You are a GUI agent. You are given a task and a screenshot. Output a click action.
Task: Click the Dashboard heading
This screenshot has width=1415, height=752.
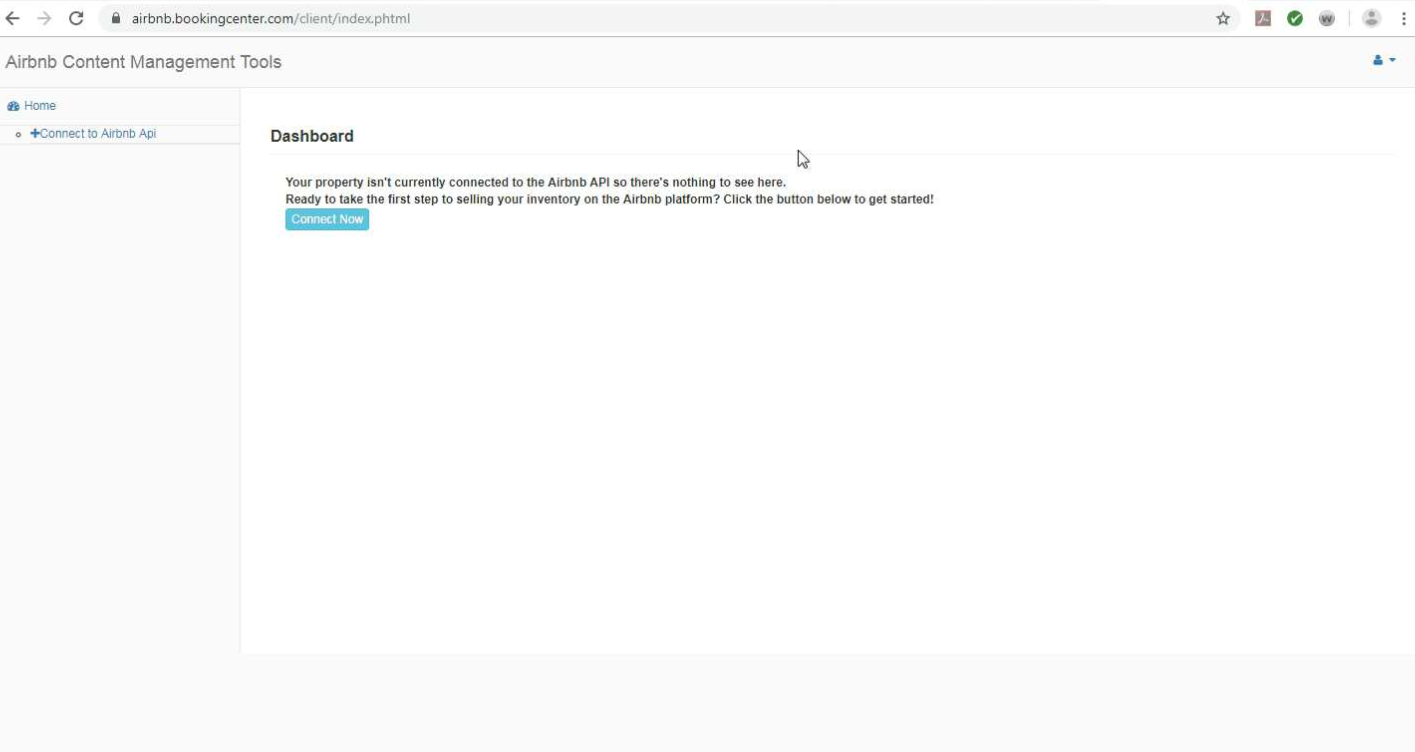(x=312, y=136)
